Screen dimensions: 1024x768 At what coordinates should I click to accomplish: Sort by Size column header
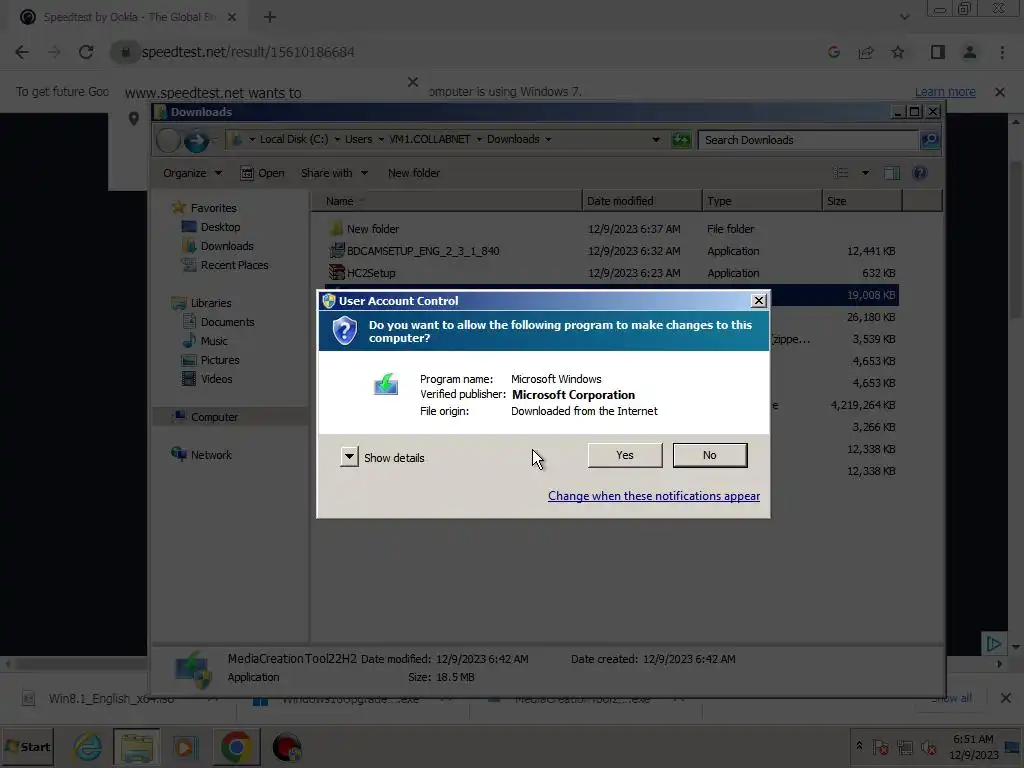(862, 201)
